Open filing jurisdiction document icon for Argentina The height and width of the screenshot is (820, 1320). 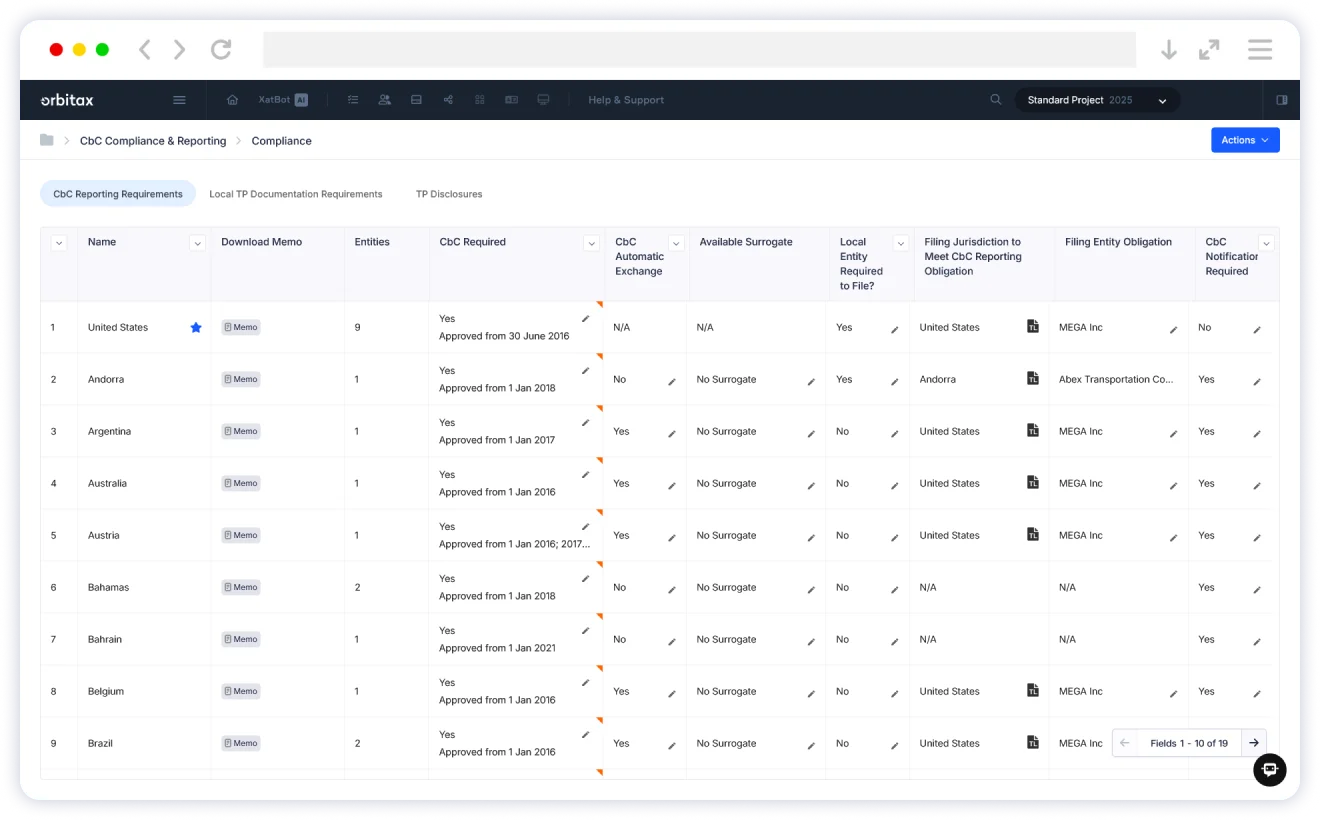tap(1033, 431)
